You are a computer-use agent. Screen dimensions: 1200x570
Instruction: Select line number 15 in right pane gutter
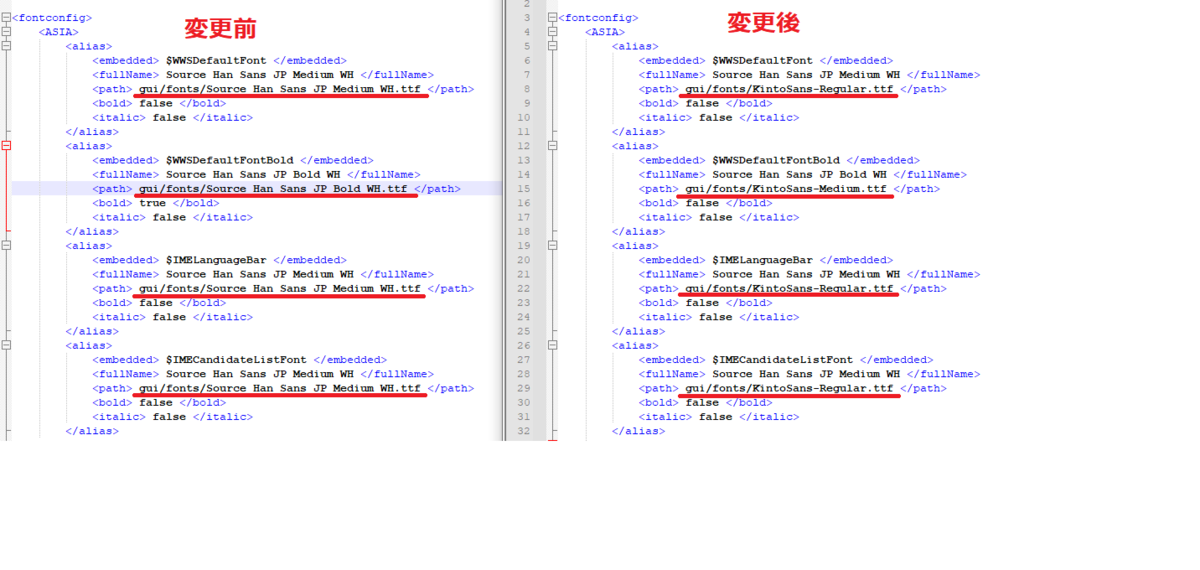click(525, 189)
